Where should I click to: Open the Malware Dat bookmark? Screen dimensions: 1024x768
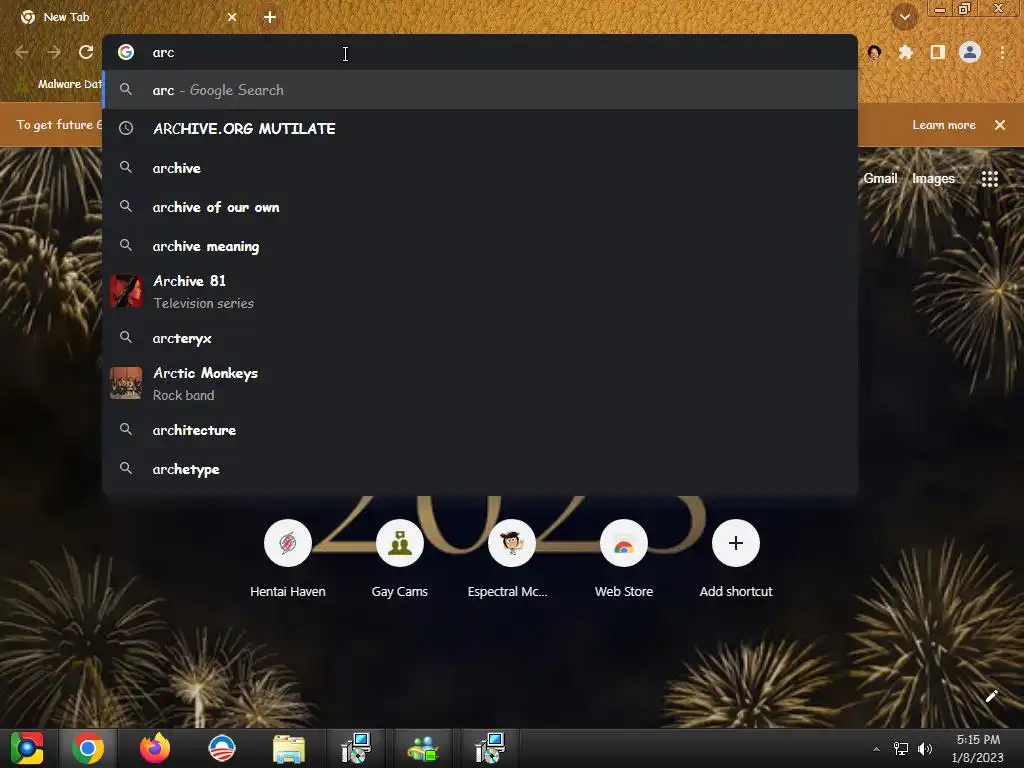tap(59, 84)
